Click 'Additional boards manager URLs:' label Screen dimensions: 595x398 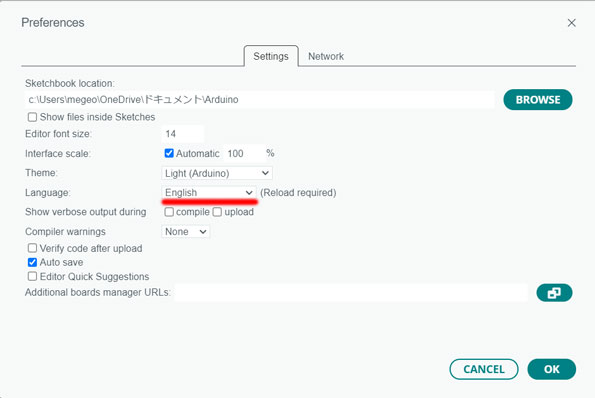pyautogui.click(x=98, y=293)
